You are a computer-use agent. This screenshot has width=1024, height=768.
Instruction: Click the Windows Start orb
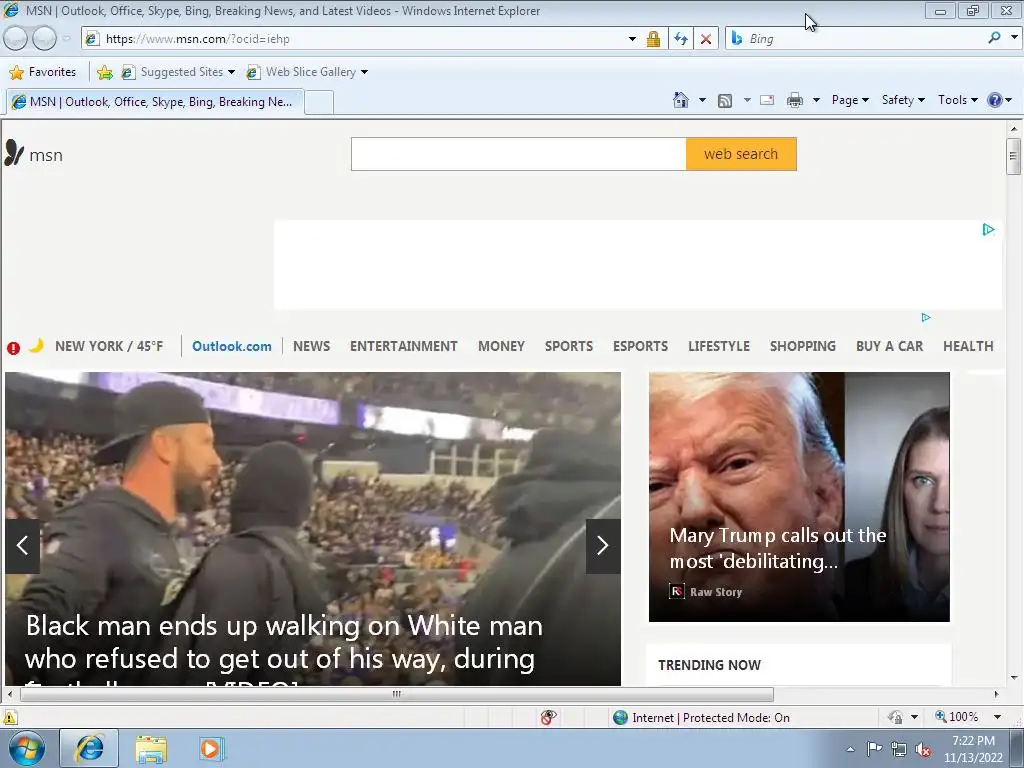[27, 748]
